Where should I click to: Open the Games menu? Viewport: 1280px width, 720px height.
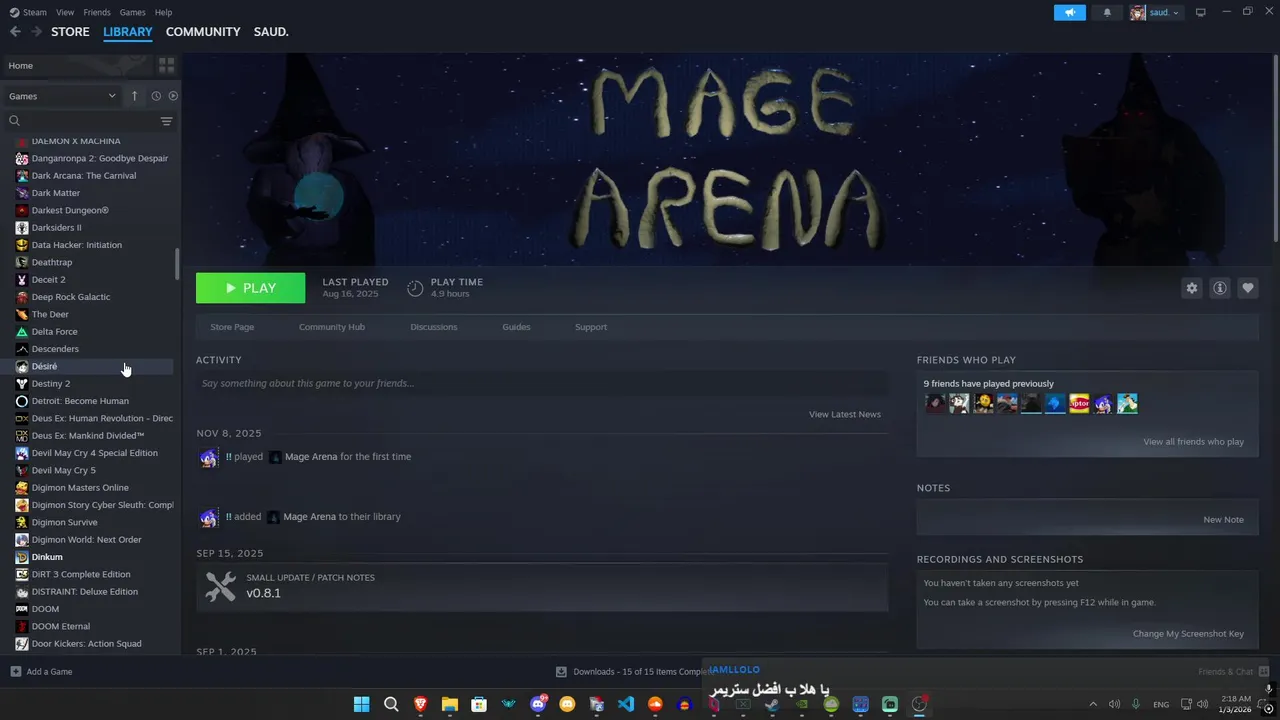tap(132, 12)
